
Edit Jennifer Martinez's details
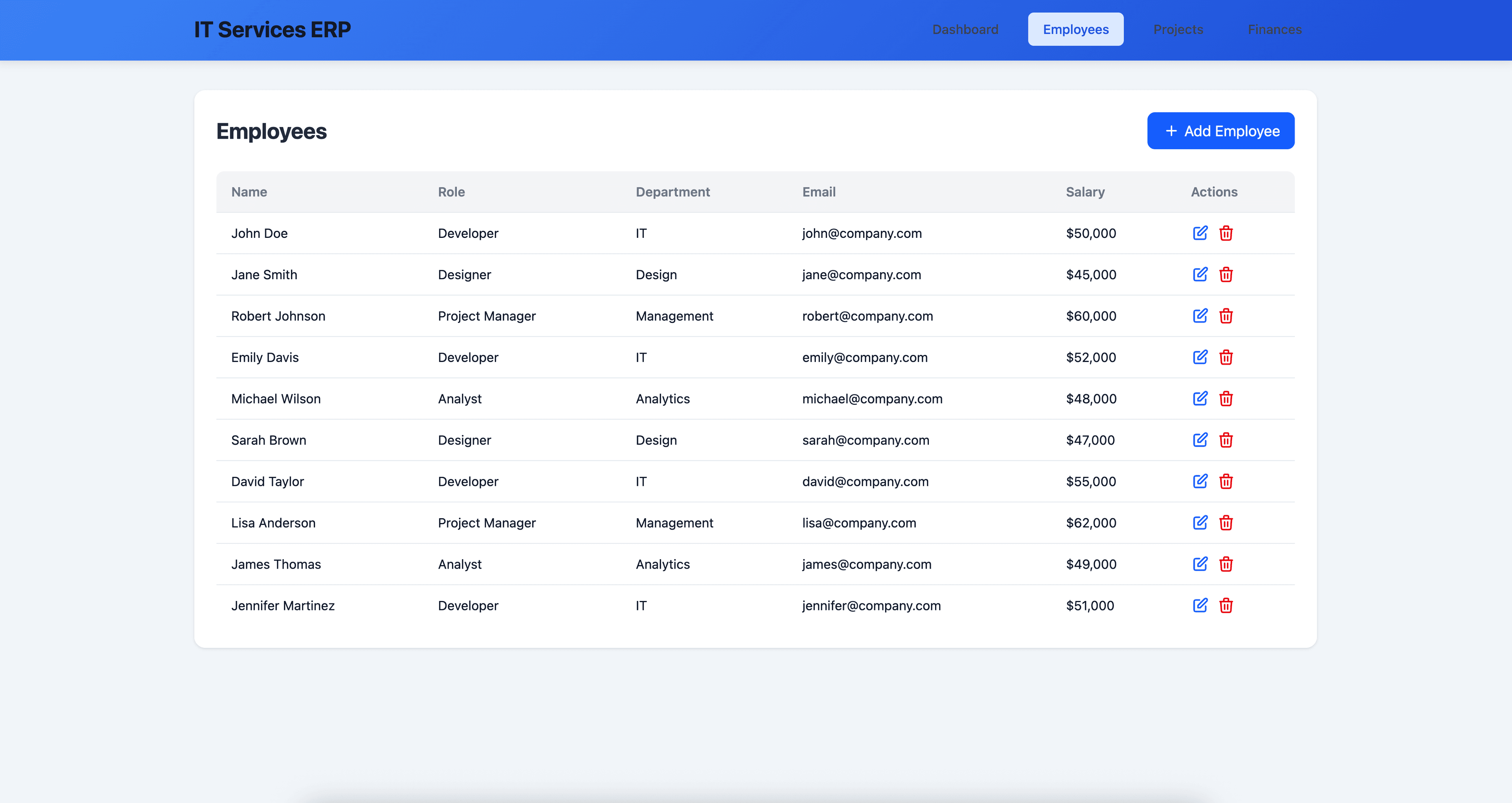(x=1200, y=606)
